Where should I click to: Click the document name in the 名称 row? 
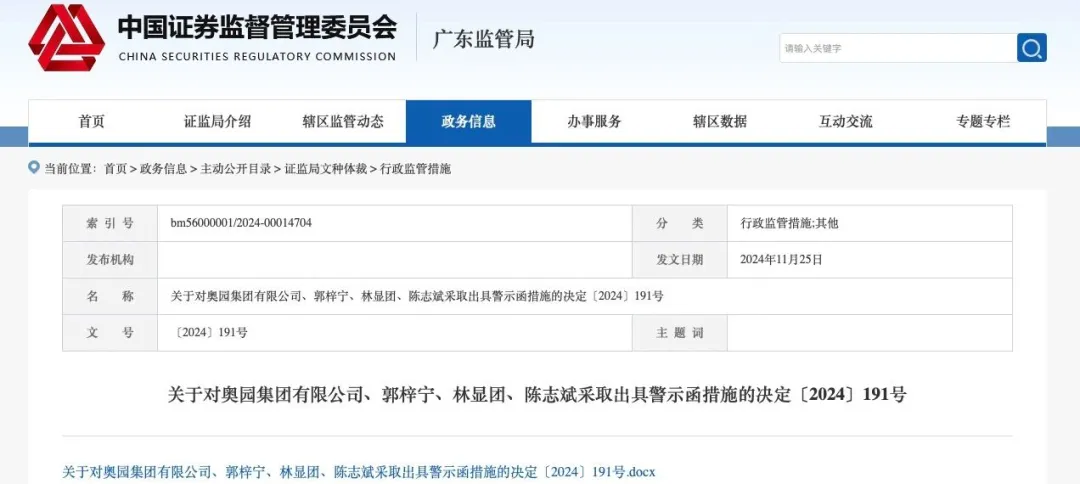coord(417,296)
